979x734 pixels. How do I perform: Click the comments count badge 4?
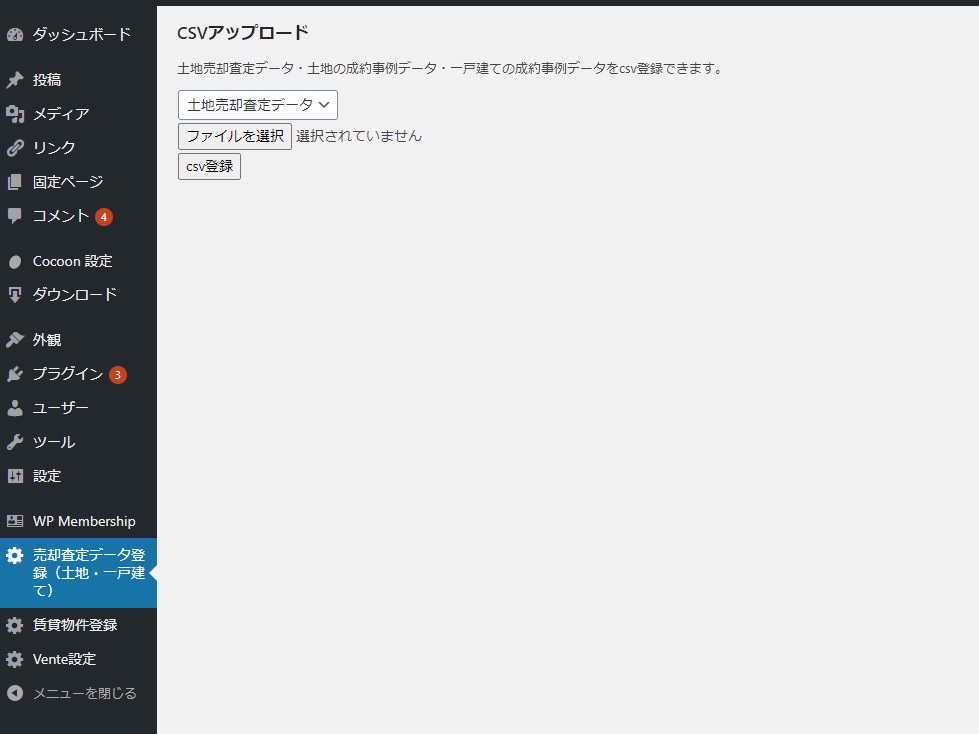point(104,217)
